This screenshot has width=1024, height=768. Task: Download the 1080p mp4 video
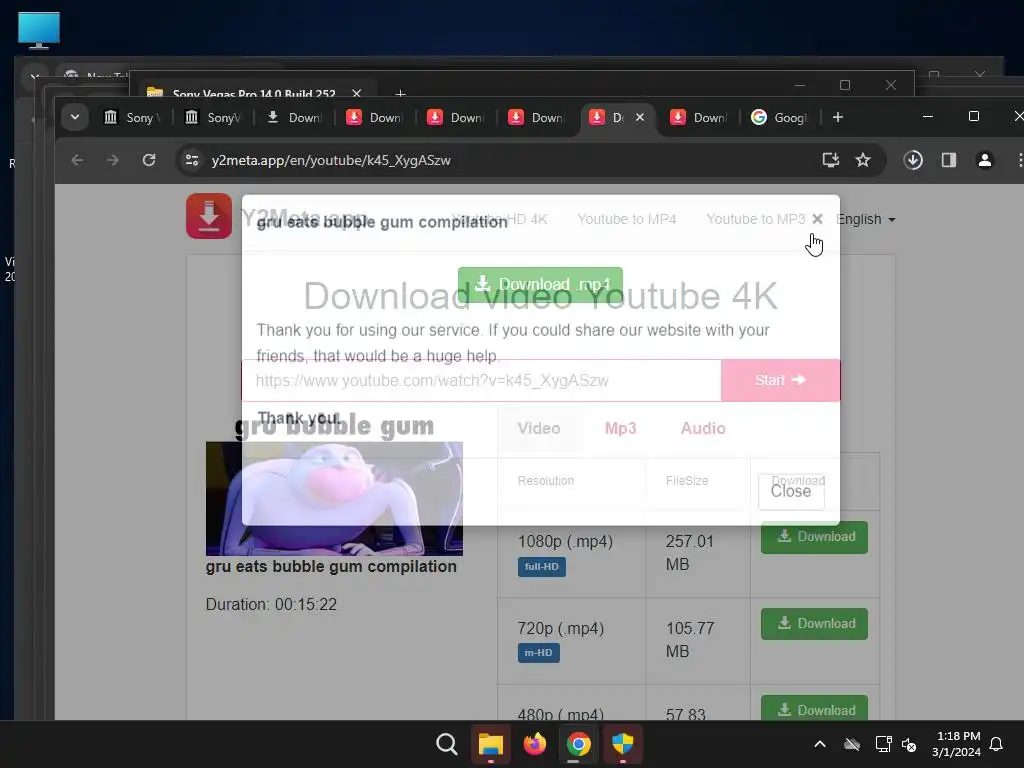[814, 537]
